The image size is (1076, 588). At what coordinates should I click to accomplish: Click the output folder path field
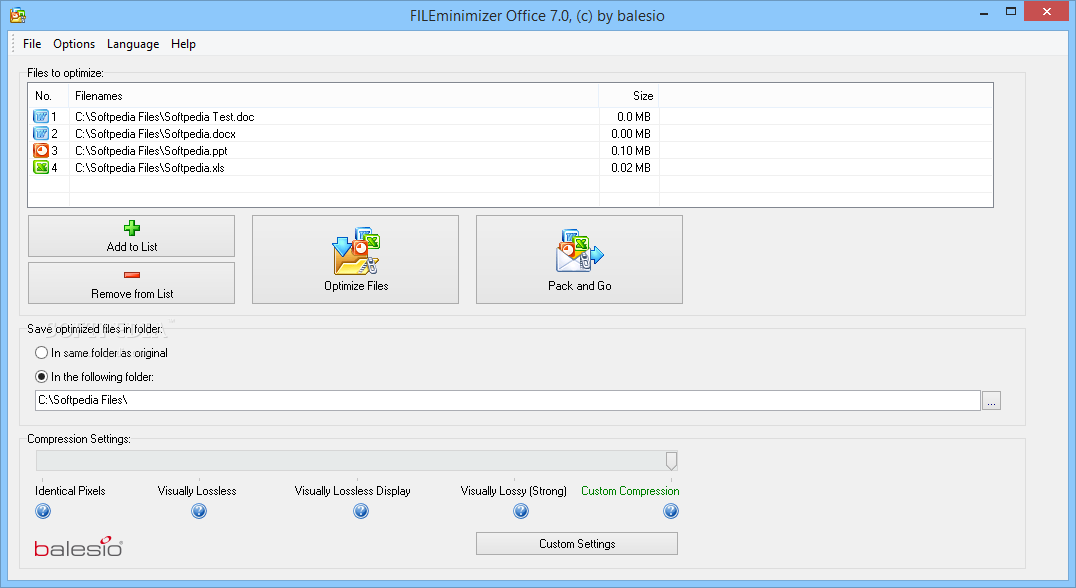[x=508, y=401]
